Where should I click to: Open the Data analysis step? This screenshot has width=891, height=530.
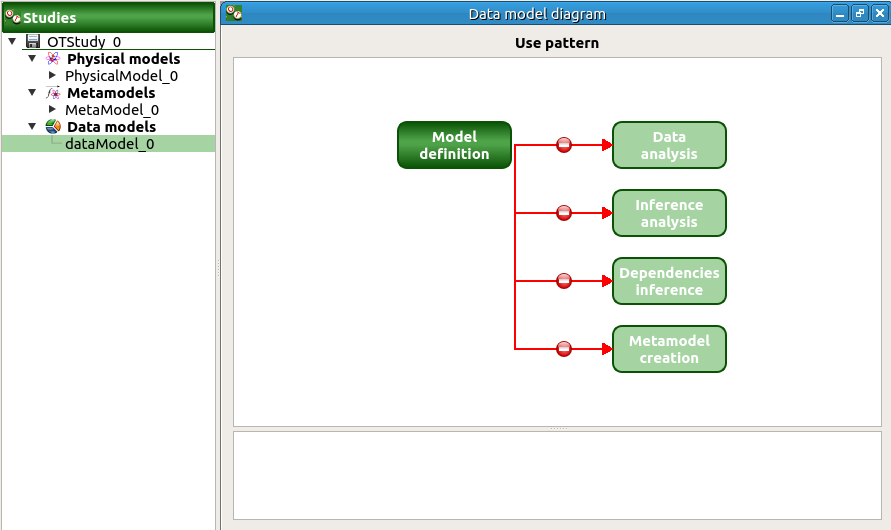click(x=669, y=145)
